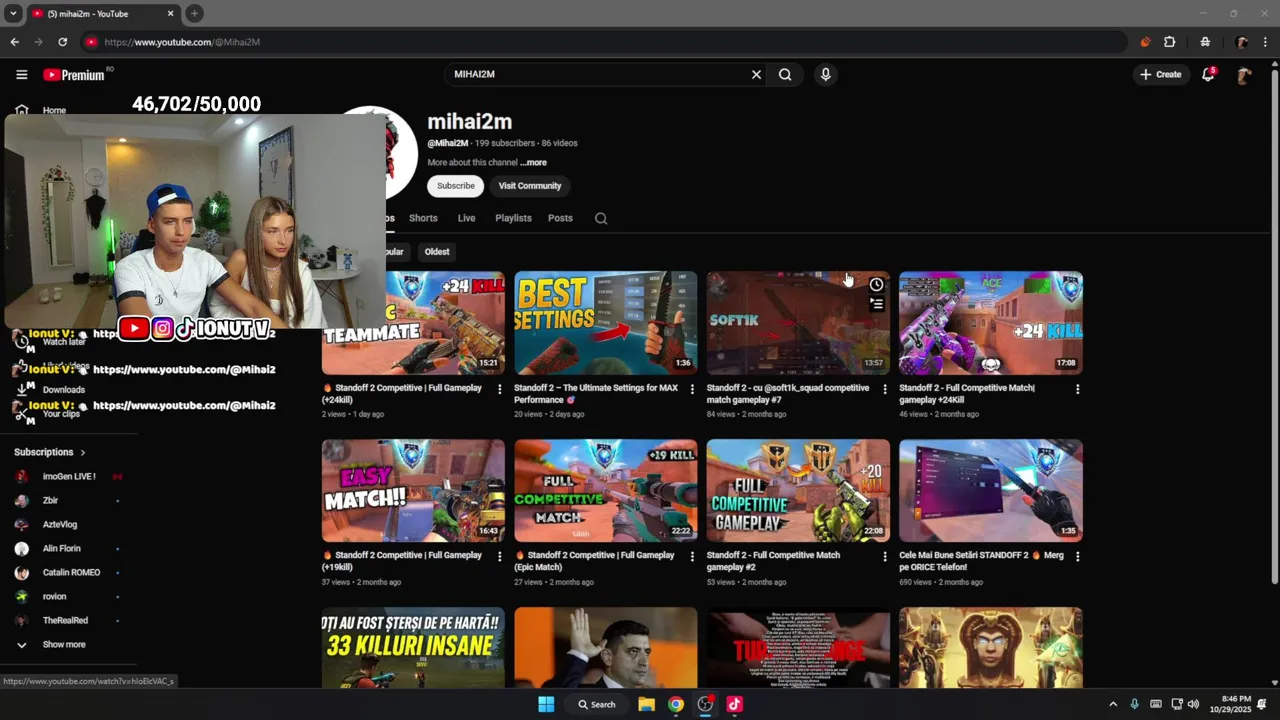Go back in browser

click(14, 42)
